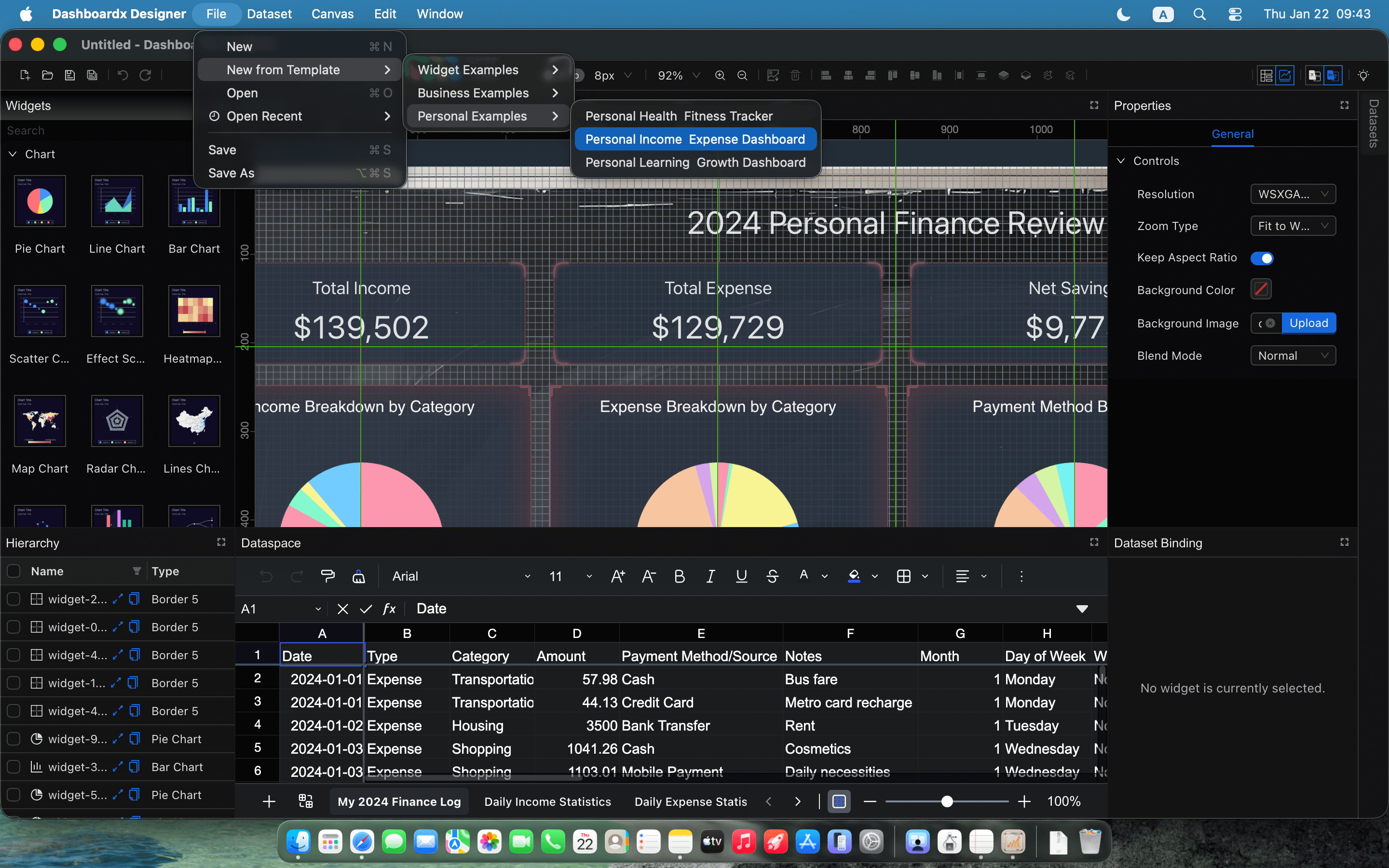Click the clear formatting icon in Dataspace
Screen dimensions: 1389x868
pos(359,576)
